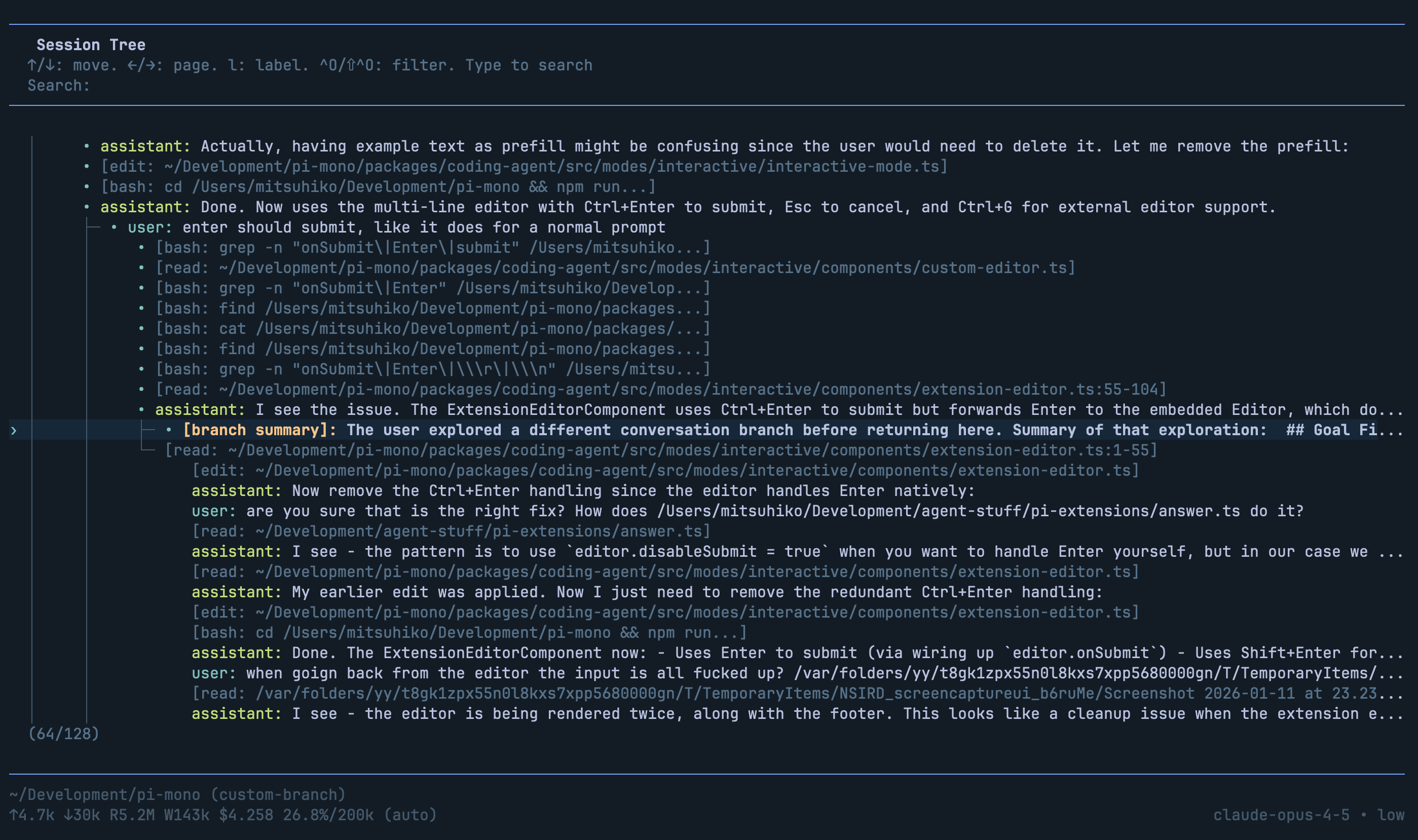This screenshot has height=840, width=1418.
Task: Click the 64/128 position counter
Action: click(63, 734)
